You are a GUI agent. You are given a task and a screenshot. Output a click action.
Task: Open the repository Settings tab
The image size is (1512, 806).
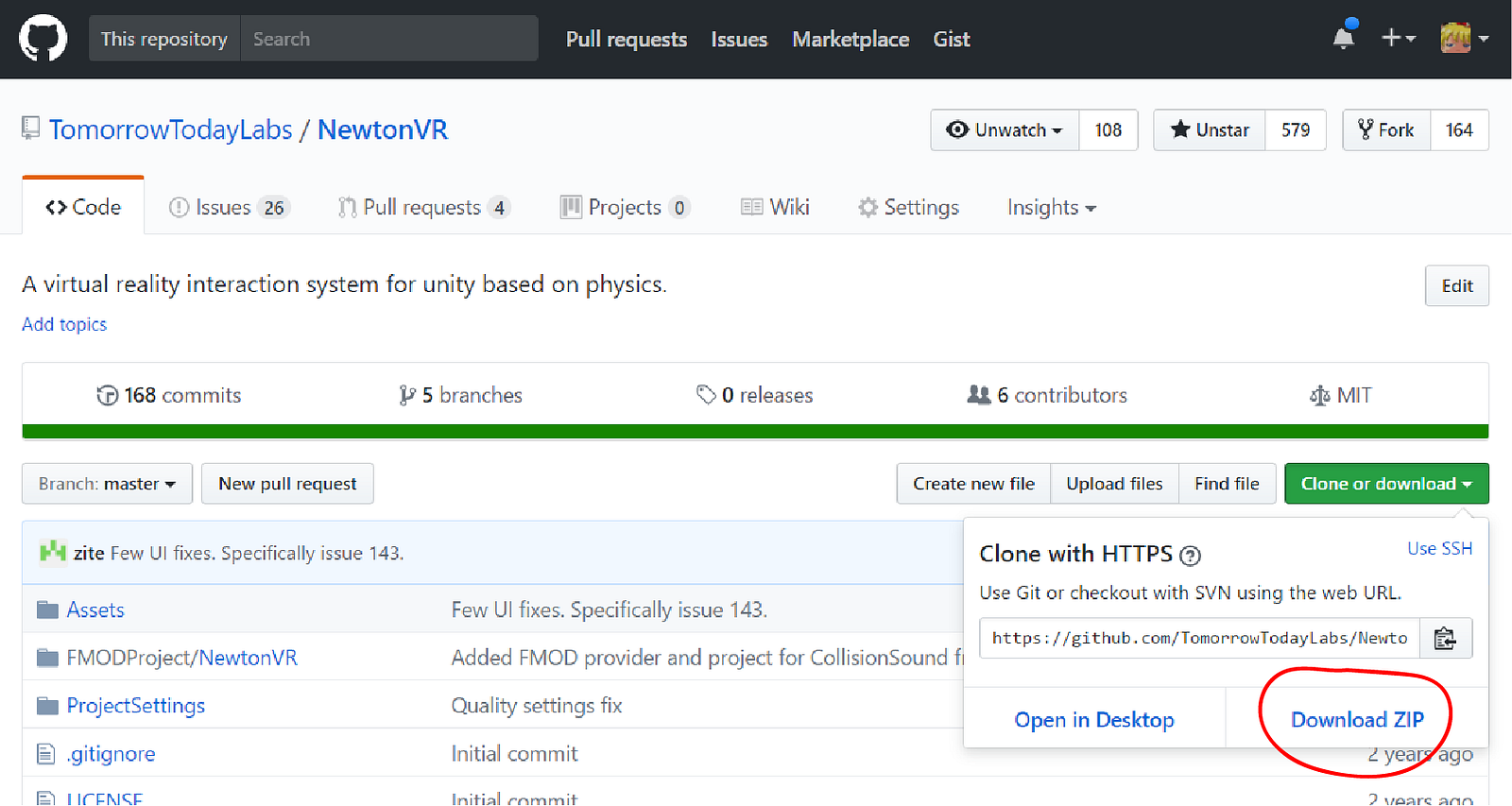tap(908, 207)
